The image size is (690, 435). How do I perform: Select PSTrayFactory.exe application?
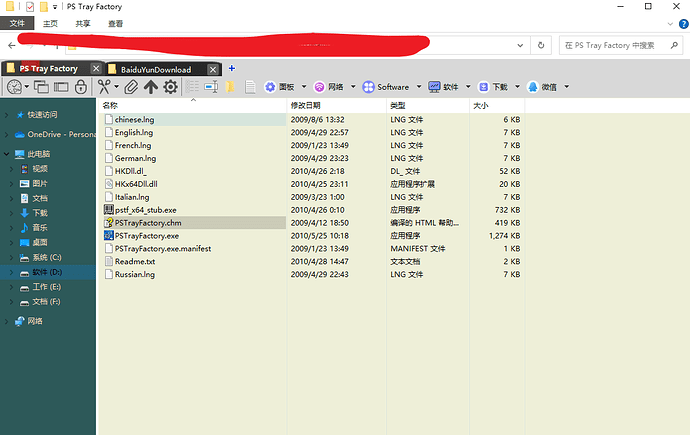pos(147,236)
